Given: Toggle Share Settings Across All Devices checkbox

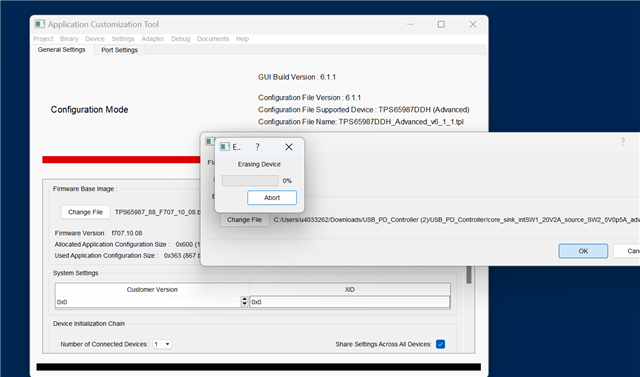Looking at the screenshot, I should 440,344.
